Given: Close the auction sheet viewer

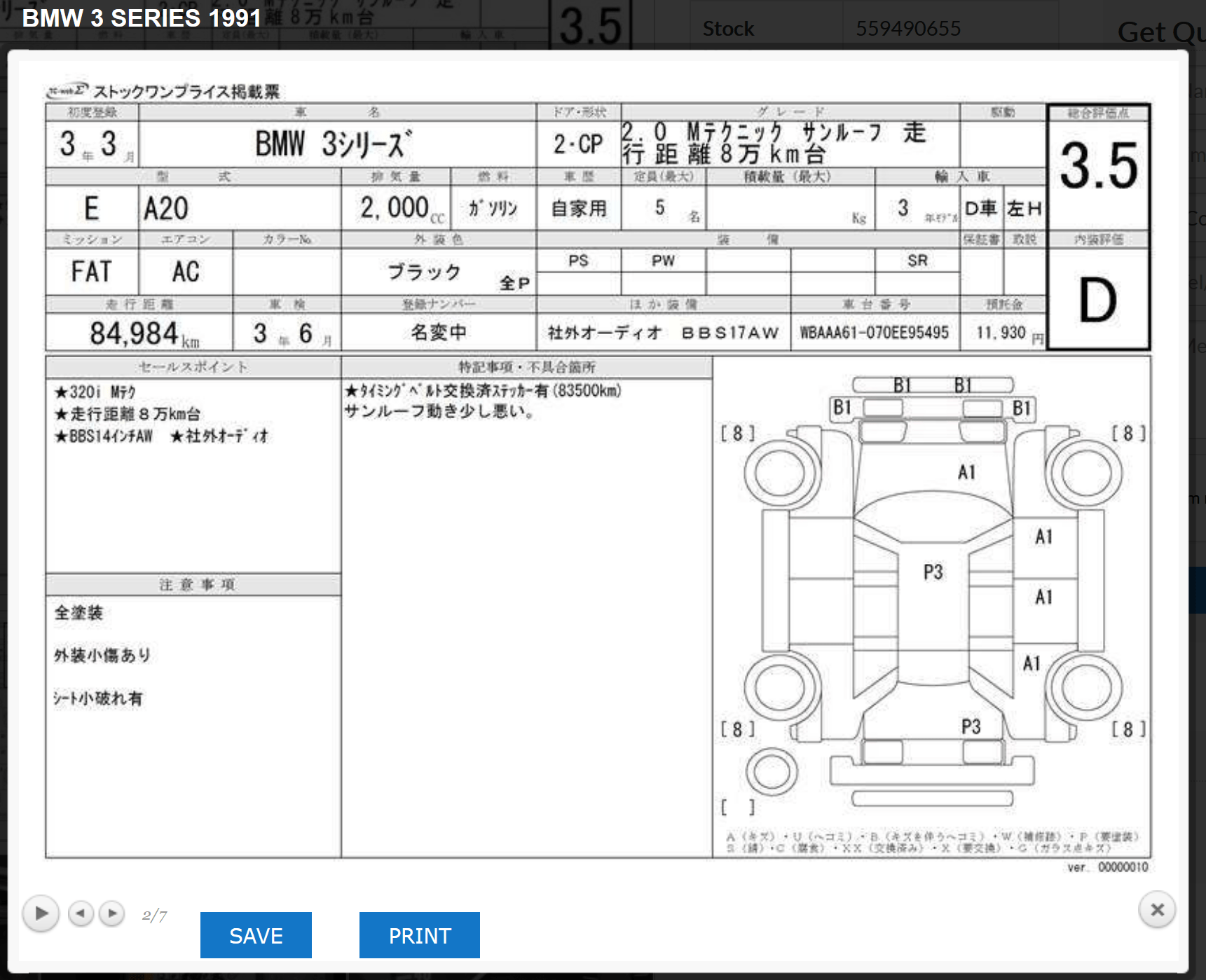Looking at the screenshot, I should (x=1157, y=910).
